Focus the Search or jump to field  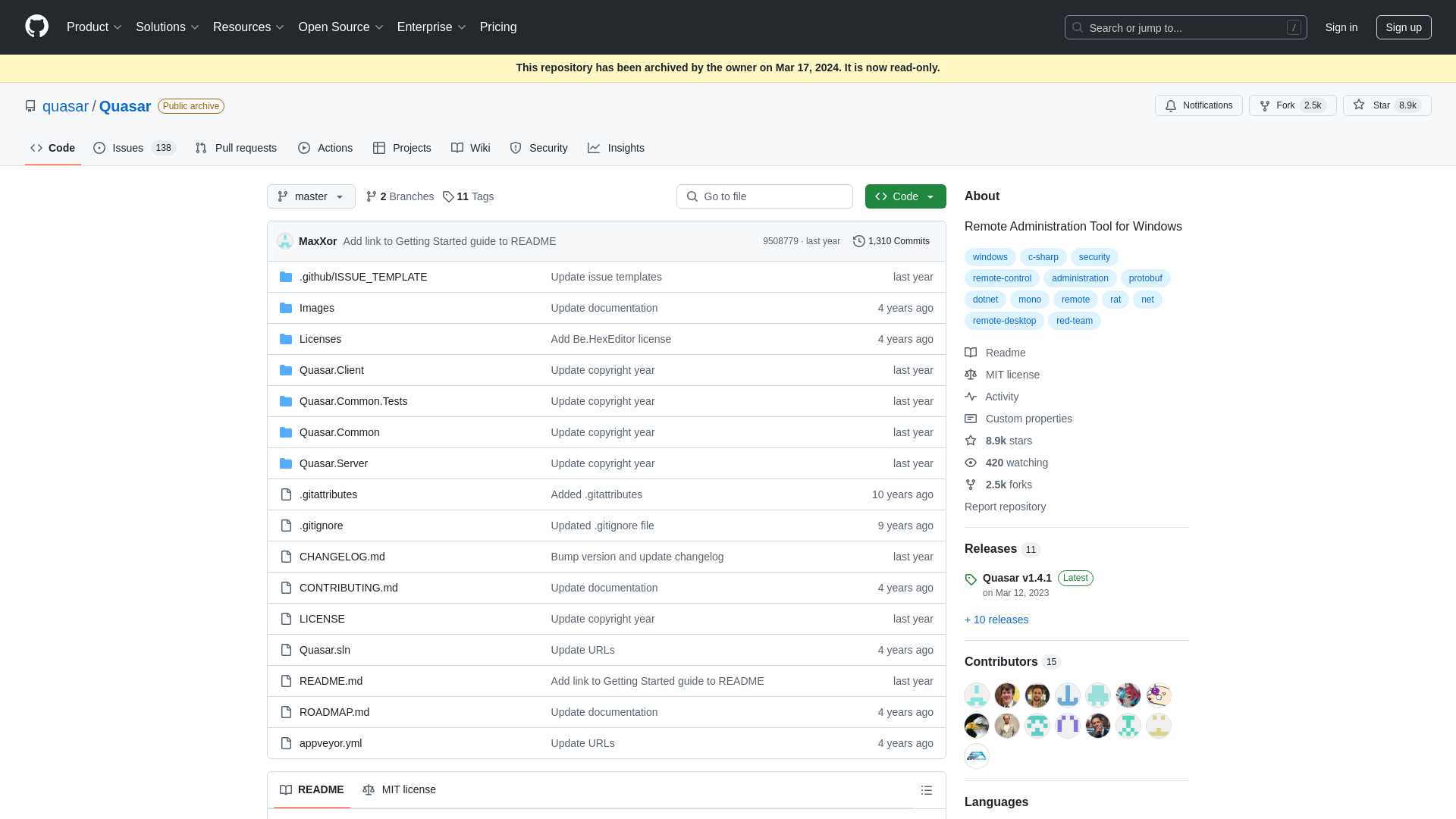[x=1185, y=27]
